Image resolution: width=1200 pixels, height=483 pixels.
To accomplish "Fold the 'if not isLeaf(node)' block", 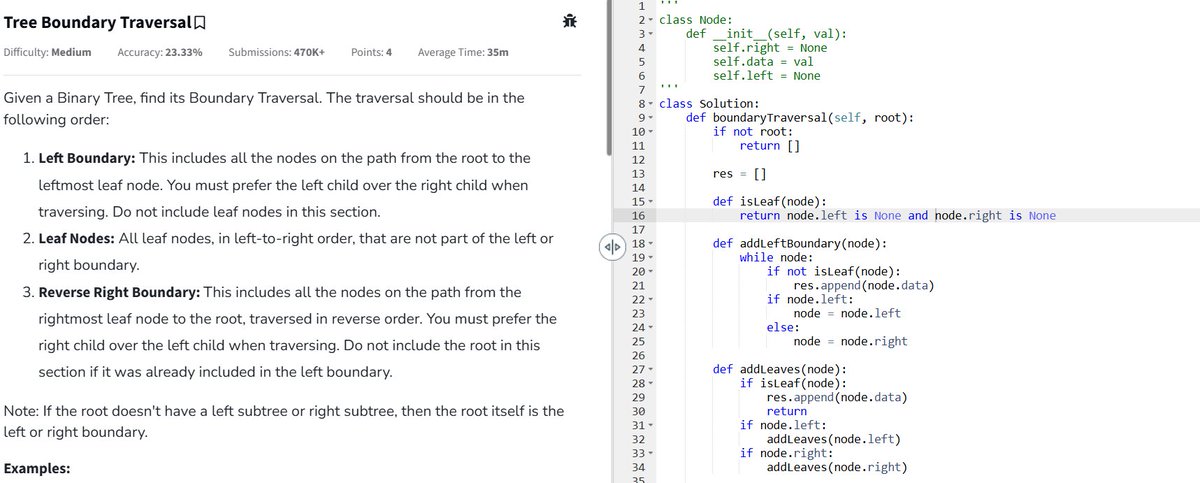I will click(651, 272).
